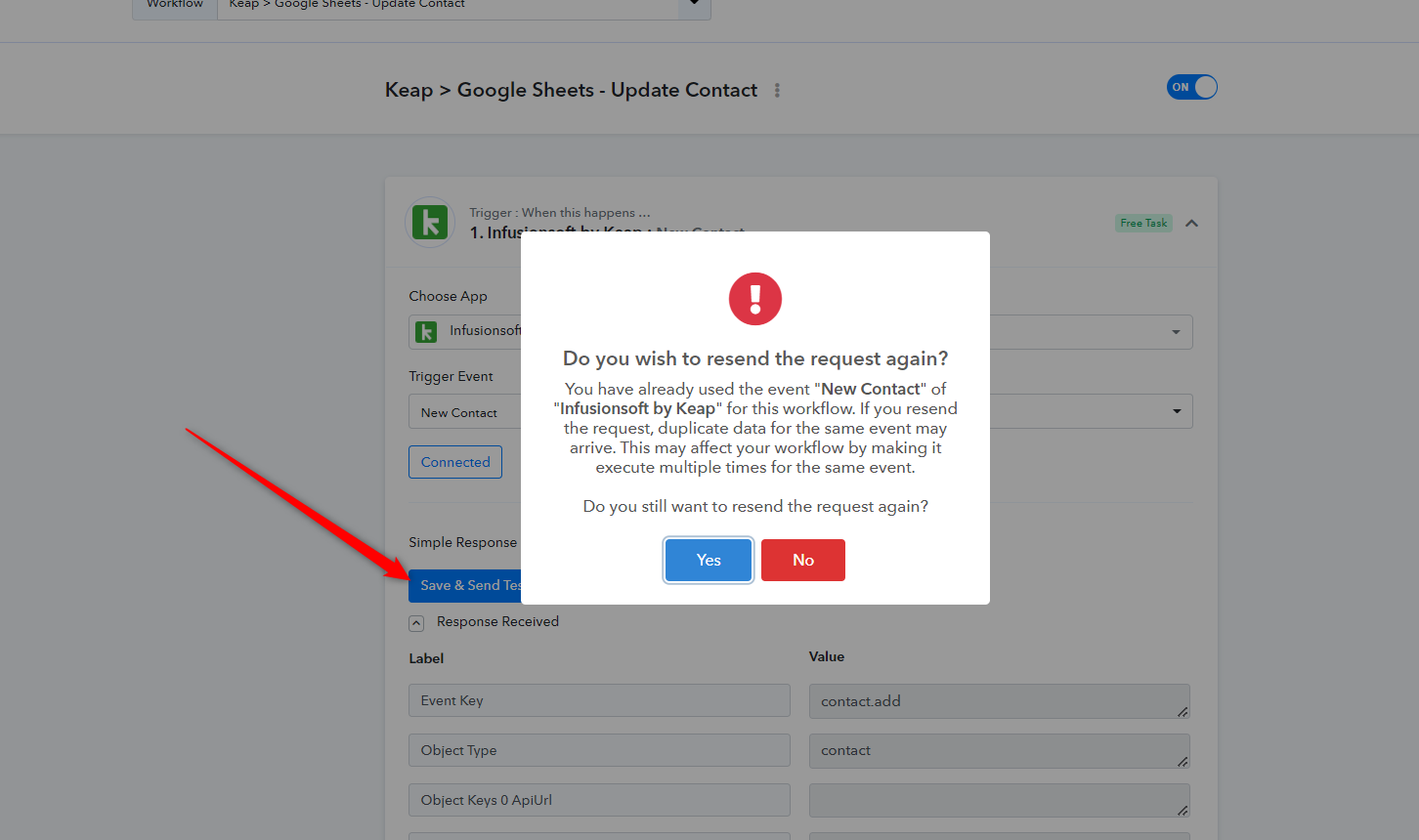This screenshot has height=840, width=1419.
Task: Click the Label column header
Action: click(x=426, y=658)
